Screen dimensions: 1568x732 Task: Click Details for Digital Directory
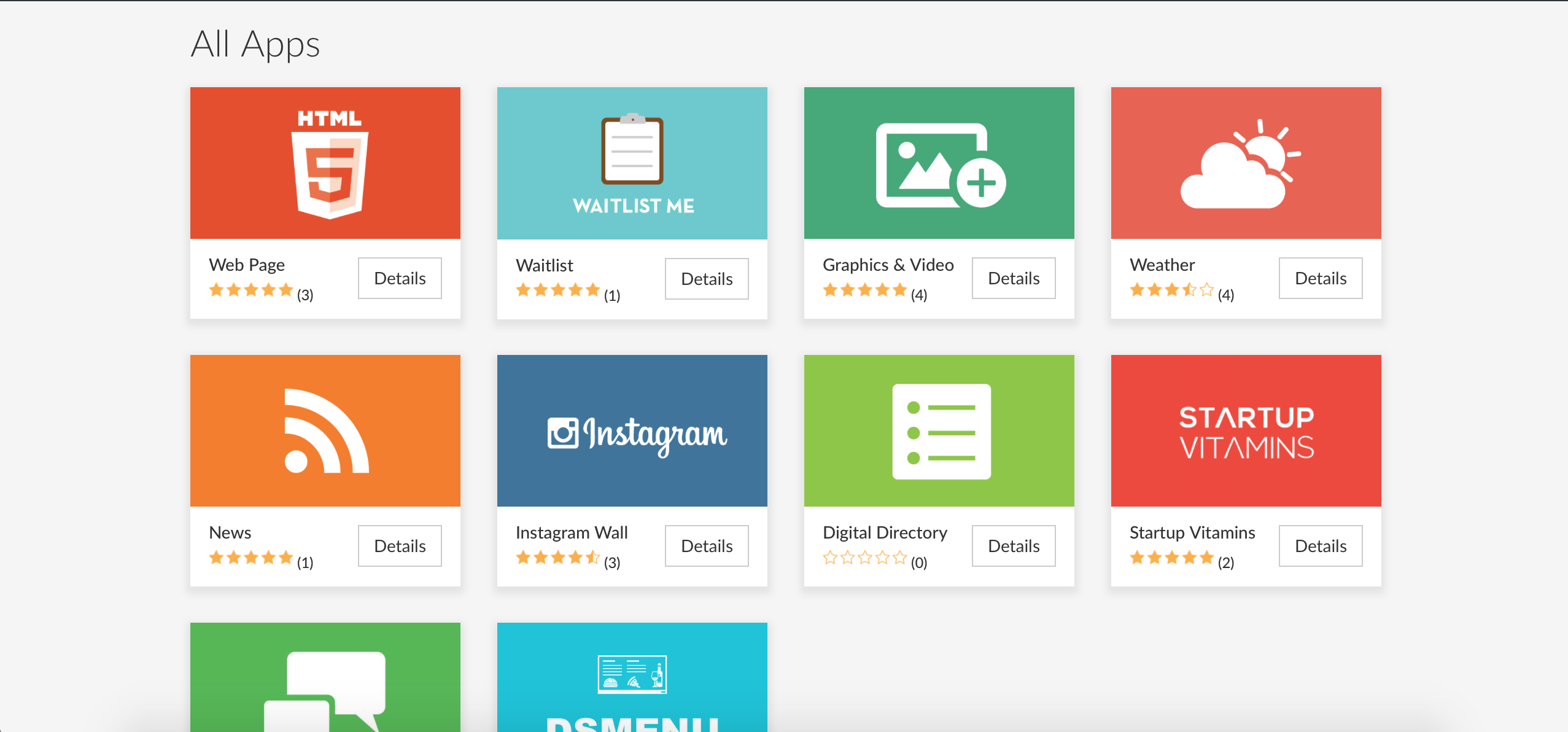point(1014,546)
